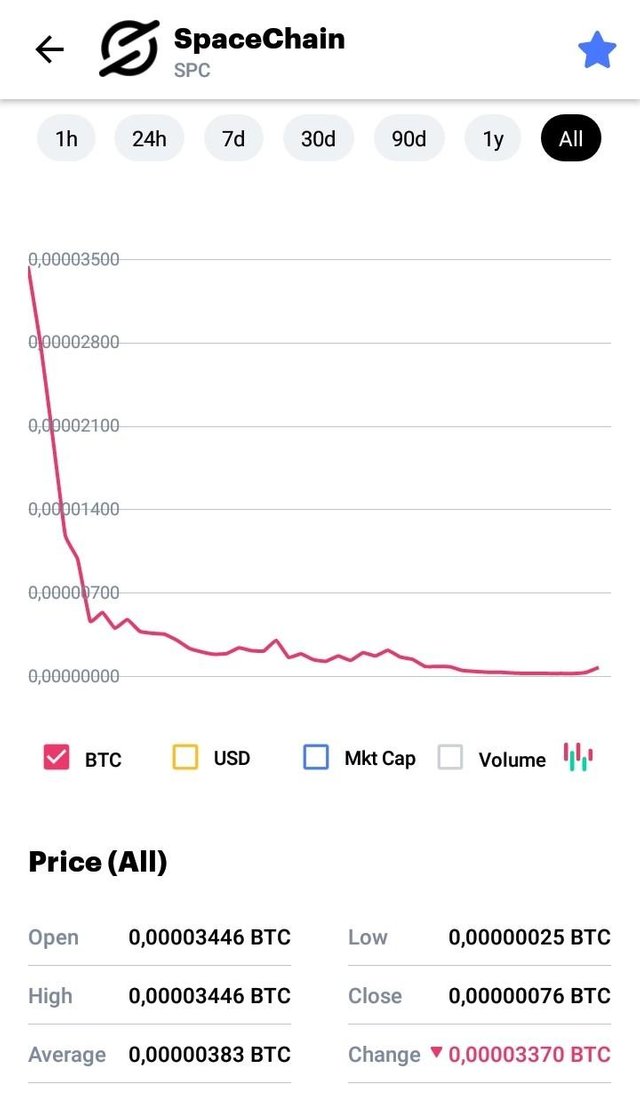Click the Open price value

tap(209, 938)
